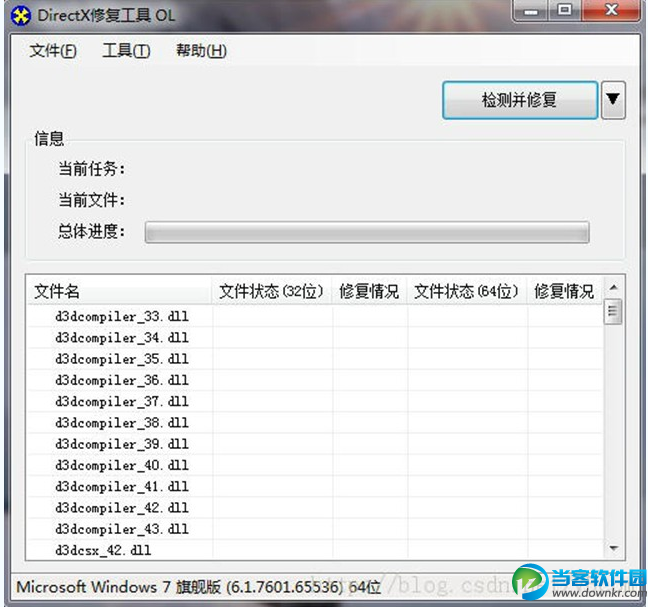The image size is (648, 607).
Task: Click the 总体进度 label
Action: point(92,231)
